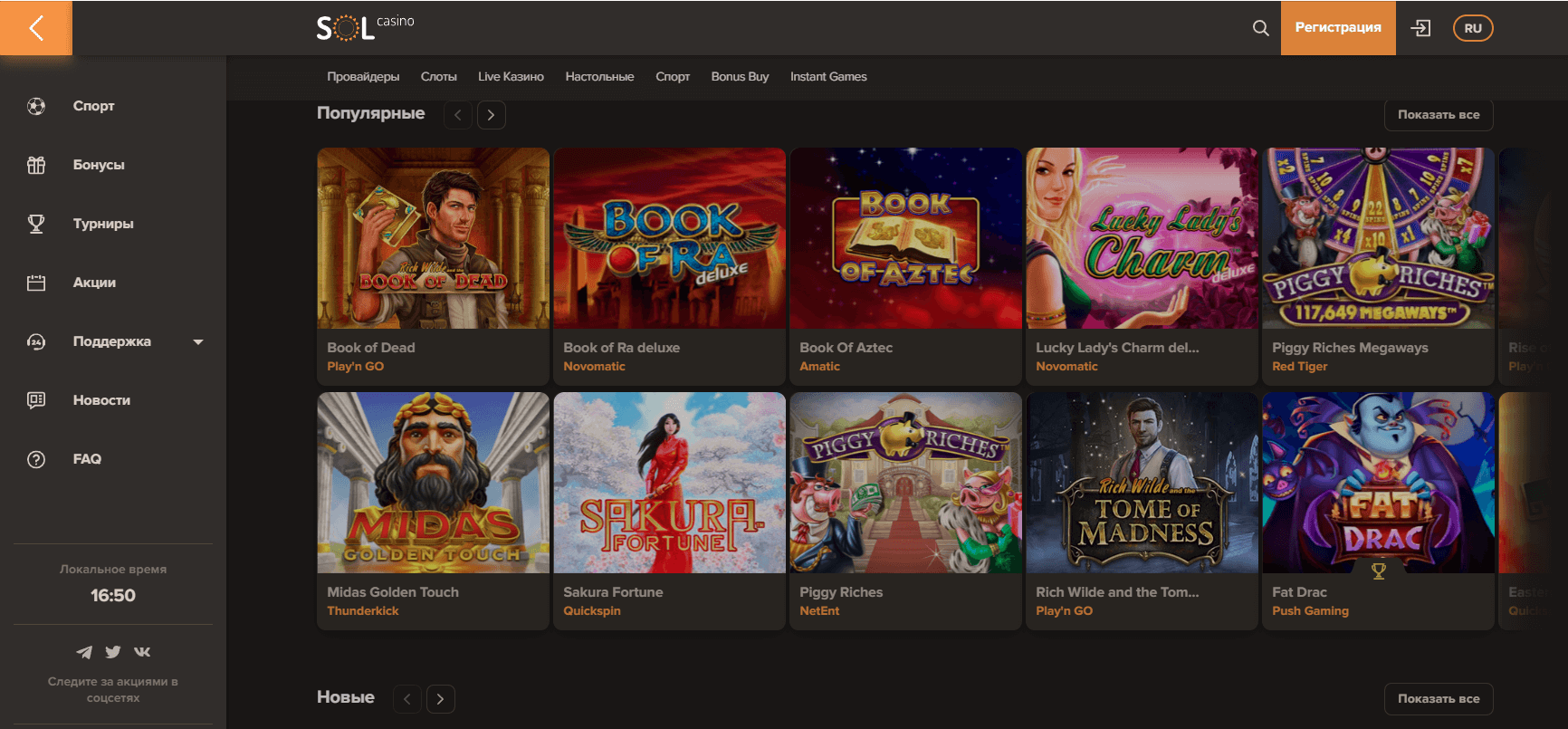
Task: Click the Thunderkick provider link
Action: click(x=363, y=611)
